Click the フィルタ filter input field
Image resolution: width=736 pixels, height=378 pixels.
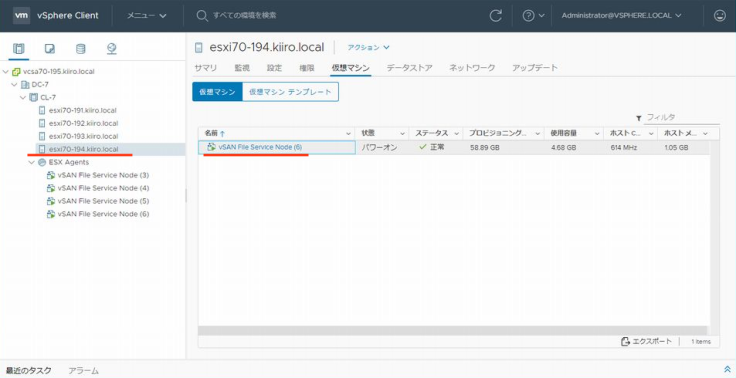click(x=682, y=117)
